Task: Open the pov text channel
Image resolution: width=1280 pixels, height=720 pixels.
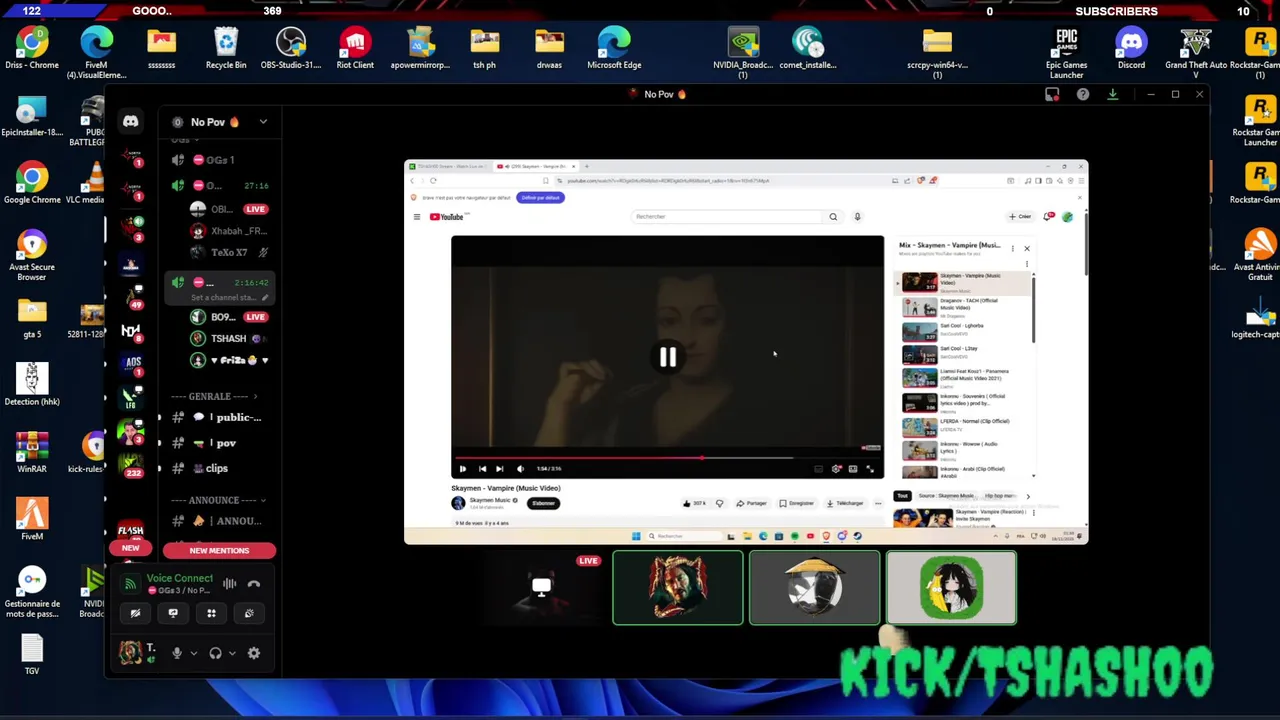Action: coord(218,443)
